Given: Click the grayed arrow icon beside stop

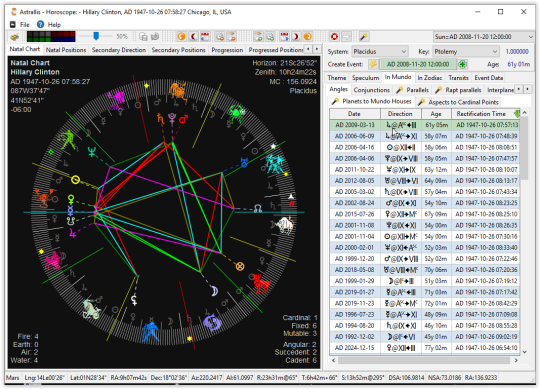Looking at the screenshot, I should 346,36.
